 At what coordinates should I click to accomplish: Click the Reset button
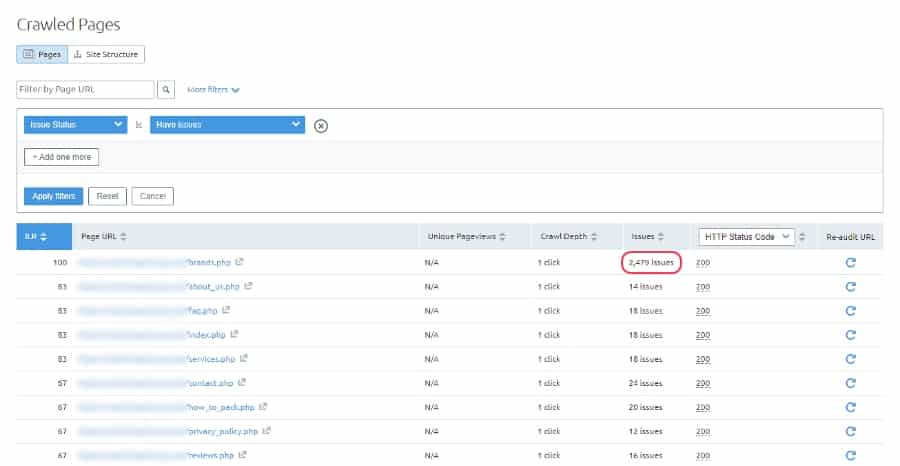coord(107,196)
